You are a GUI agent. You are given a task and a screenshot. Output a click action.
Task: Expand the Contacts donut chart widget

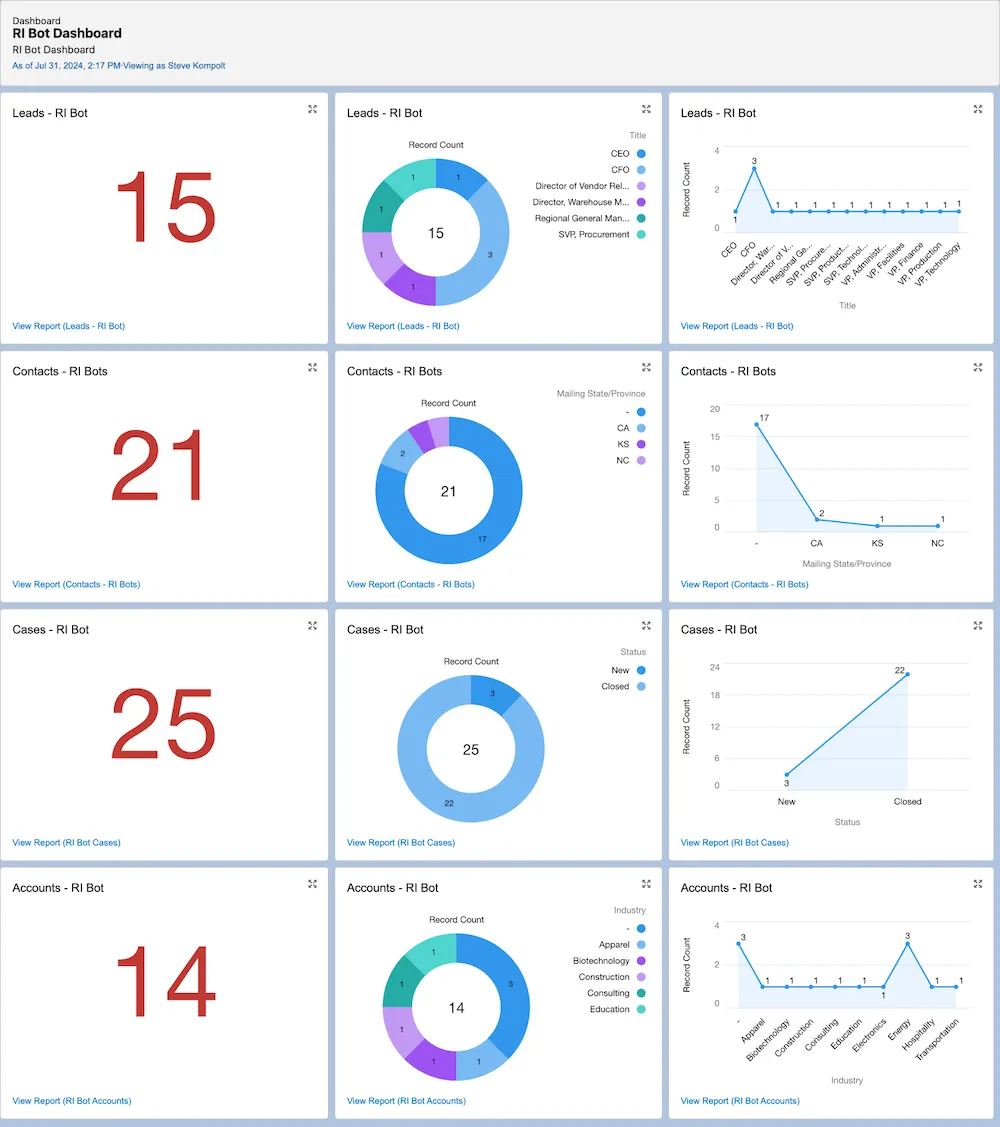(646, 367)
